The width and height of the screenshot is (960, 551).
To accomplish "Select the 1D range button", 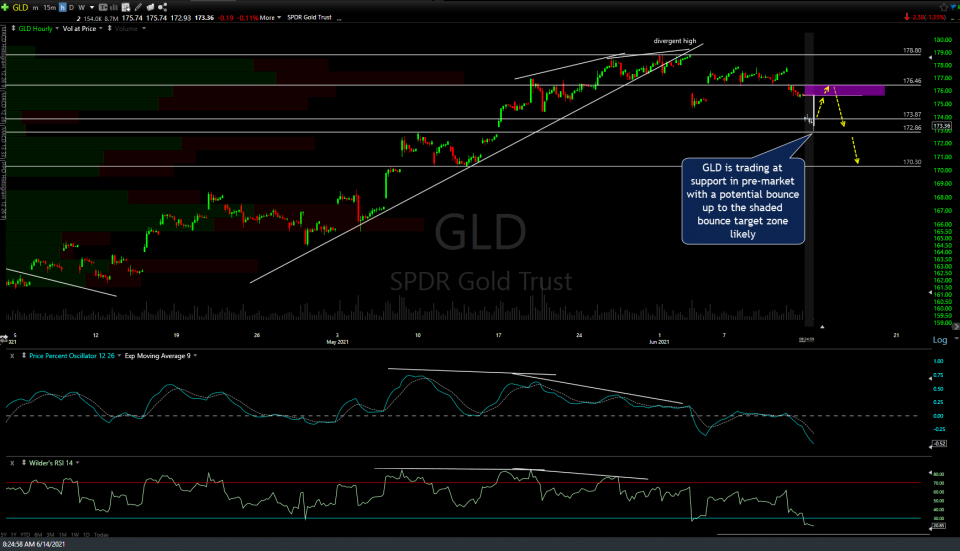I will tap(87, 535).
